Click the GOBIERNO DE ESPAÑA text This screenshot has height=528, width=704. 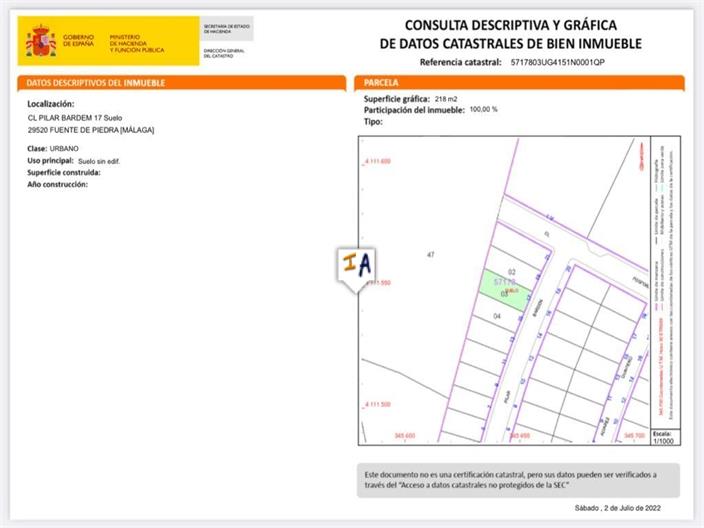[x=79, y=40]
